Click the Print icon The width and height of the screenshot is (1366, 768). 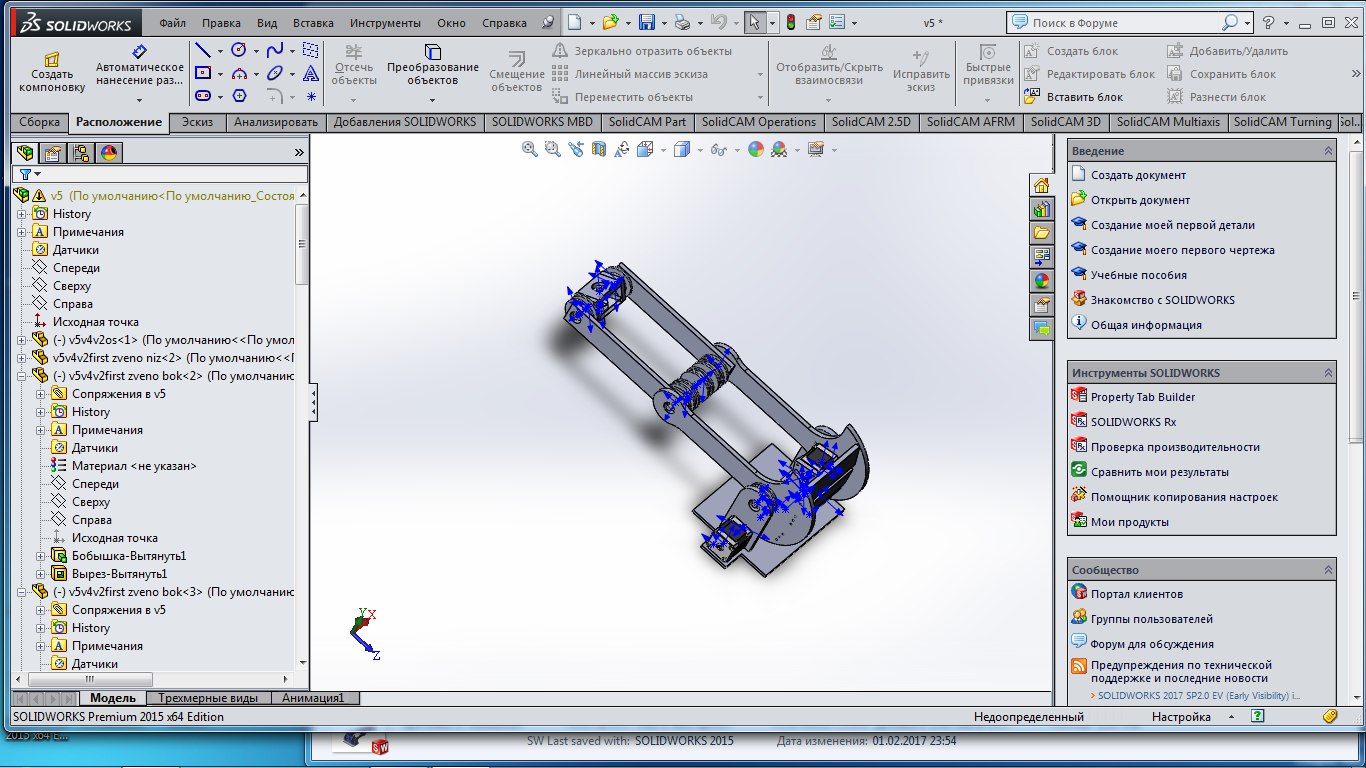point(682,22)
